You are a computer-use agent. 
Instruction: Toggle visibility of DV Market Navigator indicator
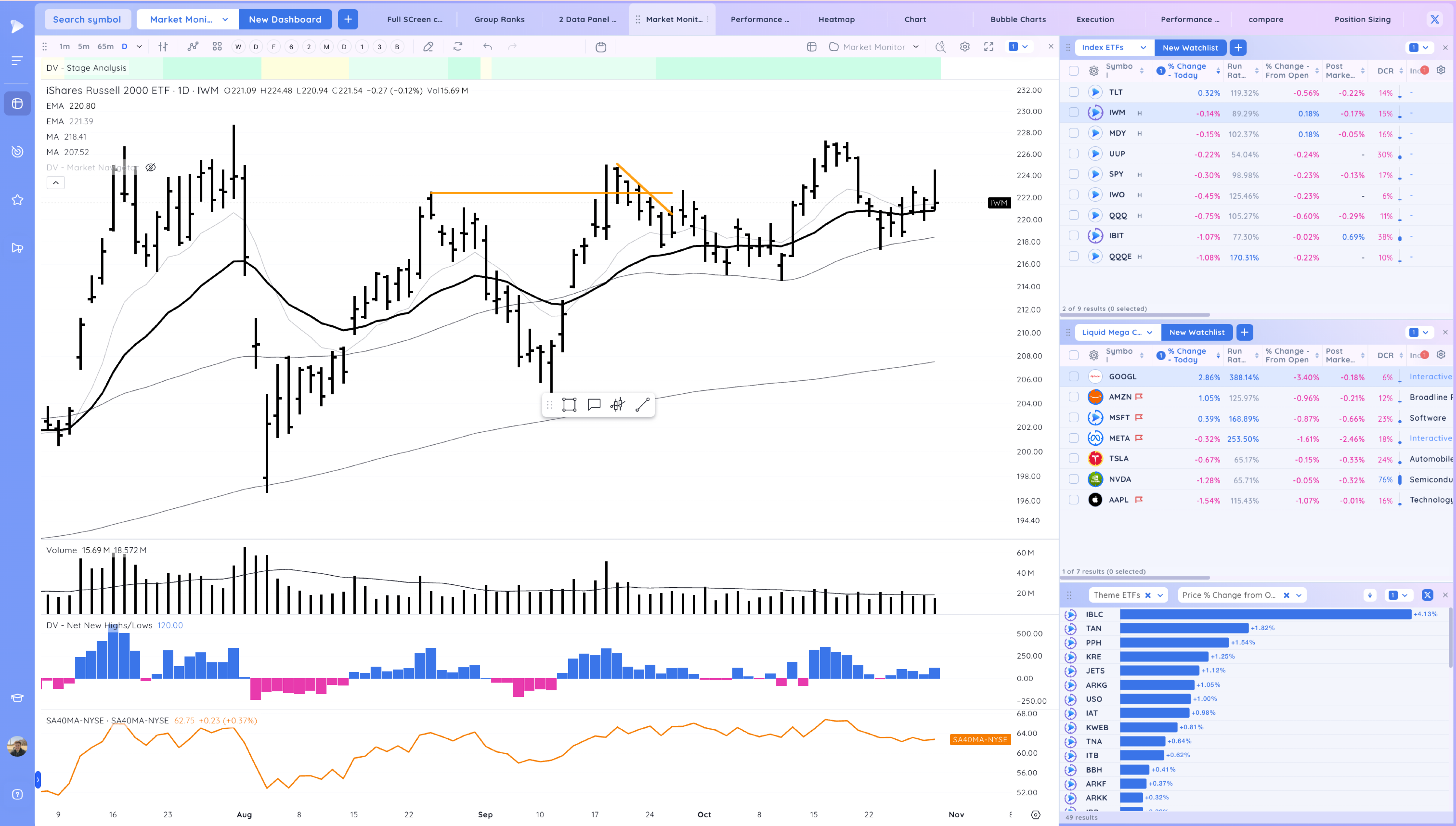pyautogui.click(x=150, y=167)
